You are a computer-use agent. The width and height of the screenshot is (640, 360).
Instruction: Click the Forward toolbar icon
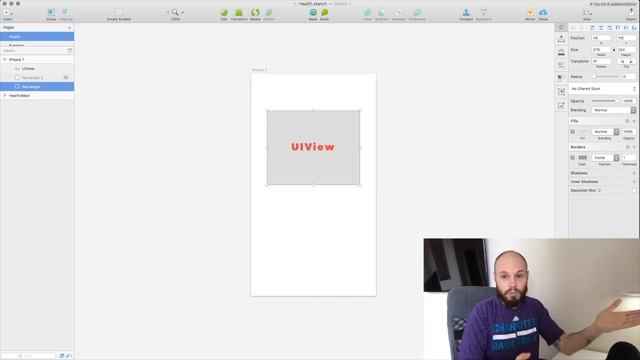pyautogui.click(x=466, y=12)
